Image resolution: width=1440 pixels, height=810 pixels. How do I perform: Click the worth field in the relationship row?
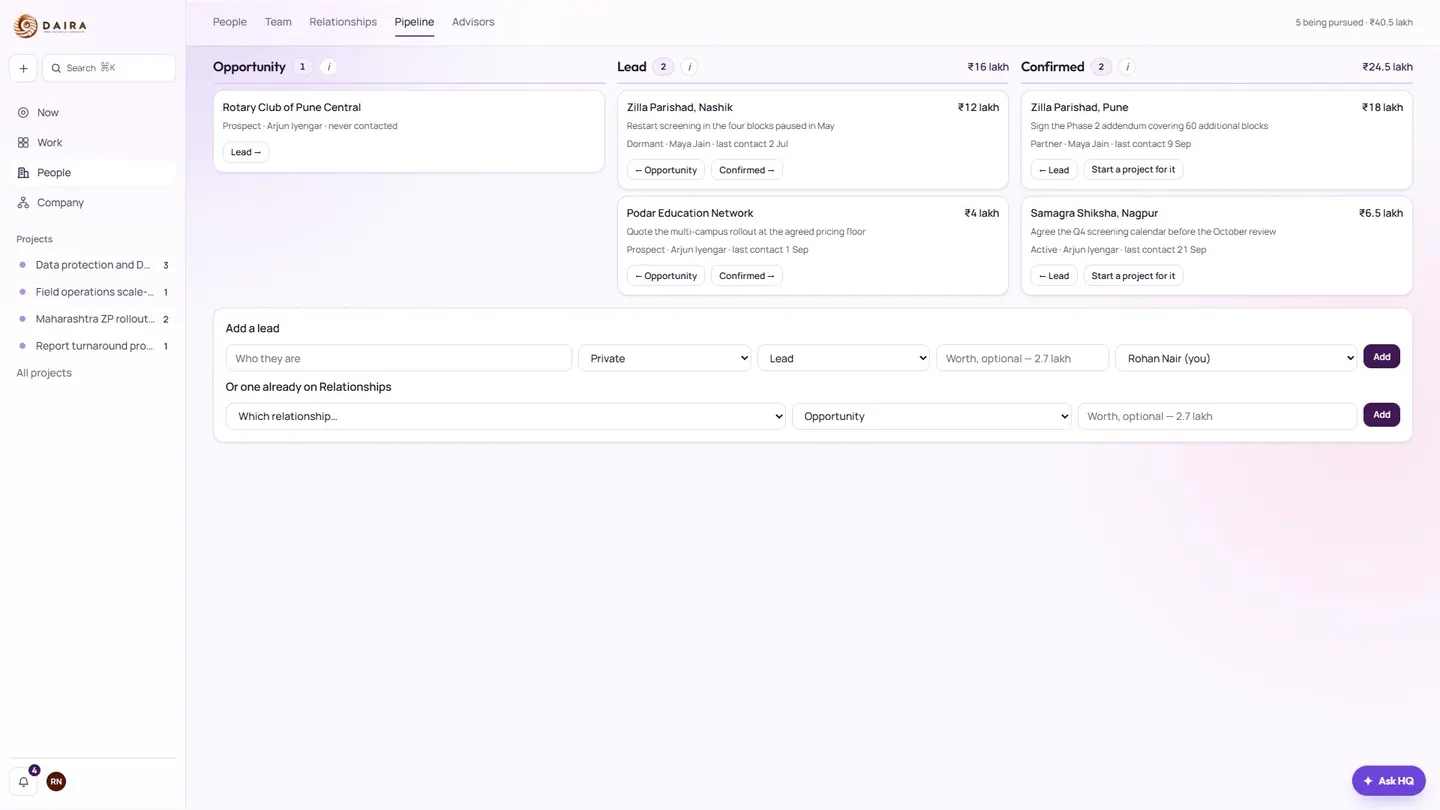[x=1217, y=416]
